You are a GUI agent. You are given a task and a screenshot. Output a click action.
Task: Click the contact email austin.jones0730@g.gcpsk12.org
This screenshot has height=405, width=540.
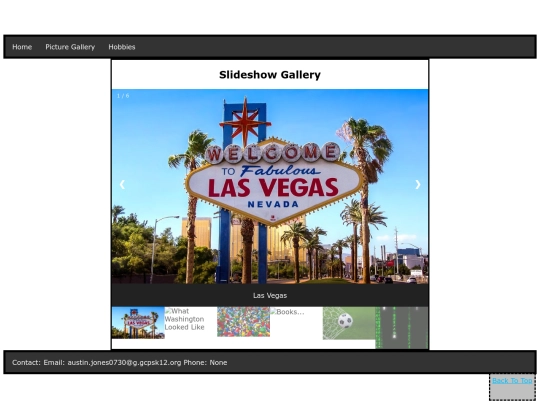pos(124,362)
